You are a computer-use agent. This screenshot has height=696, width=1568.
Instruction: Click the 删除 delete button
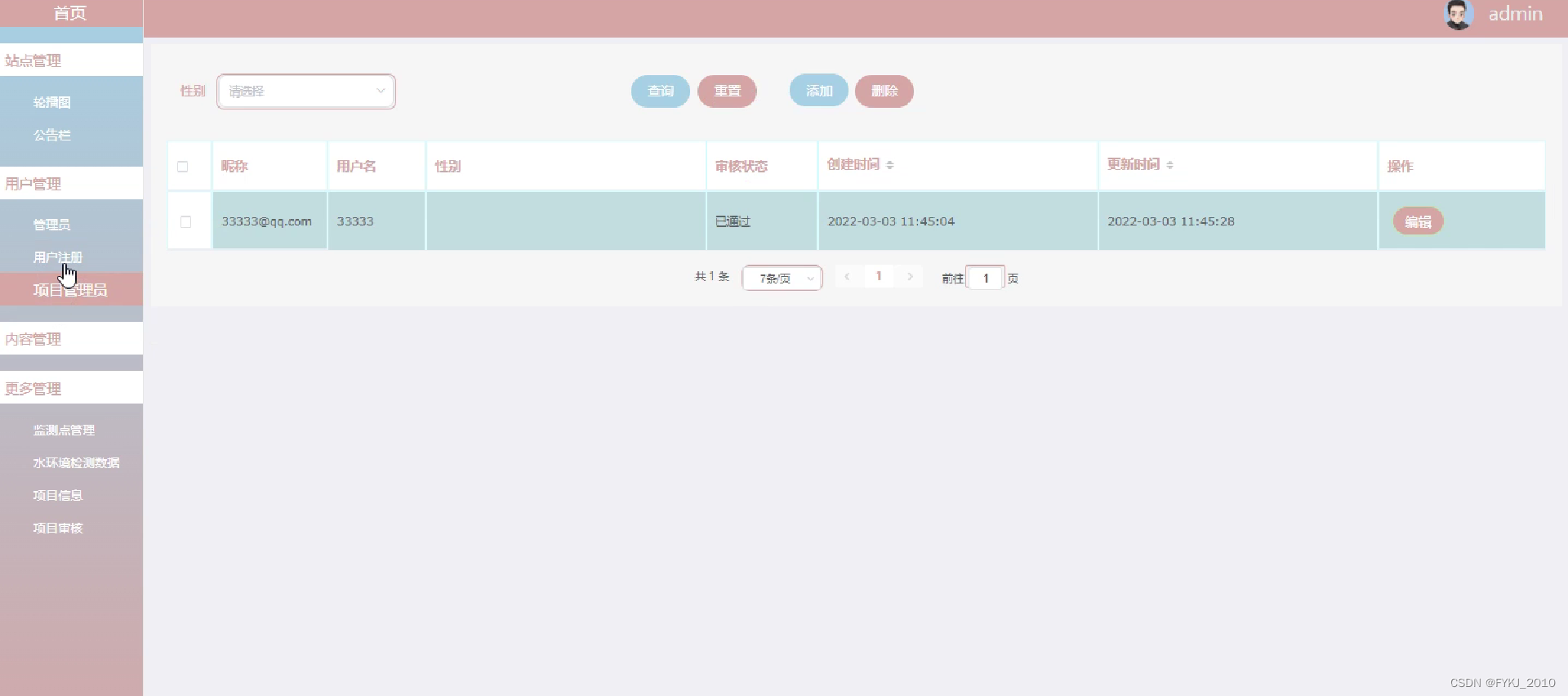884,91
